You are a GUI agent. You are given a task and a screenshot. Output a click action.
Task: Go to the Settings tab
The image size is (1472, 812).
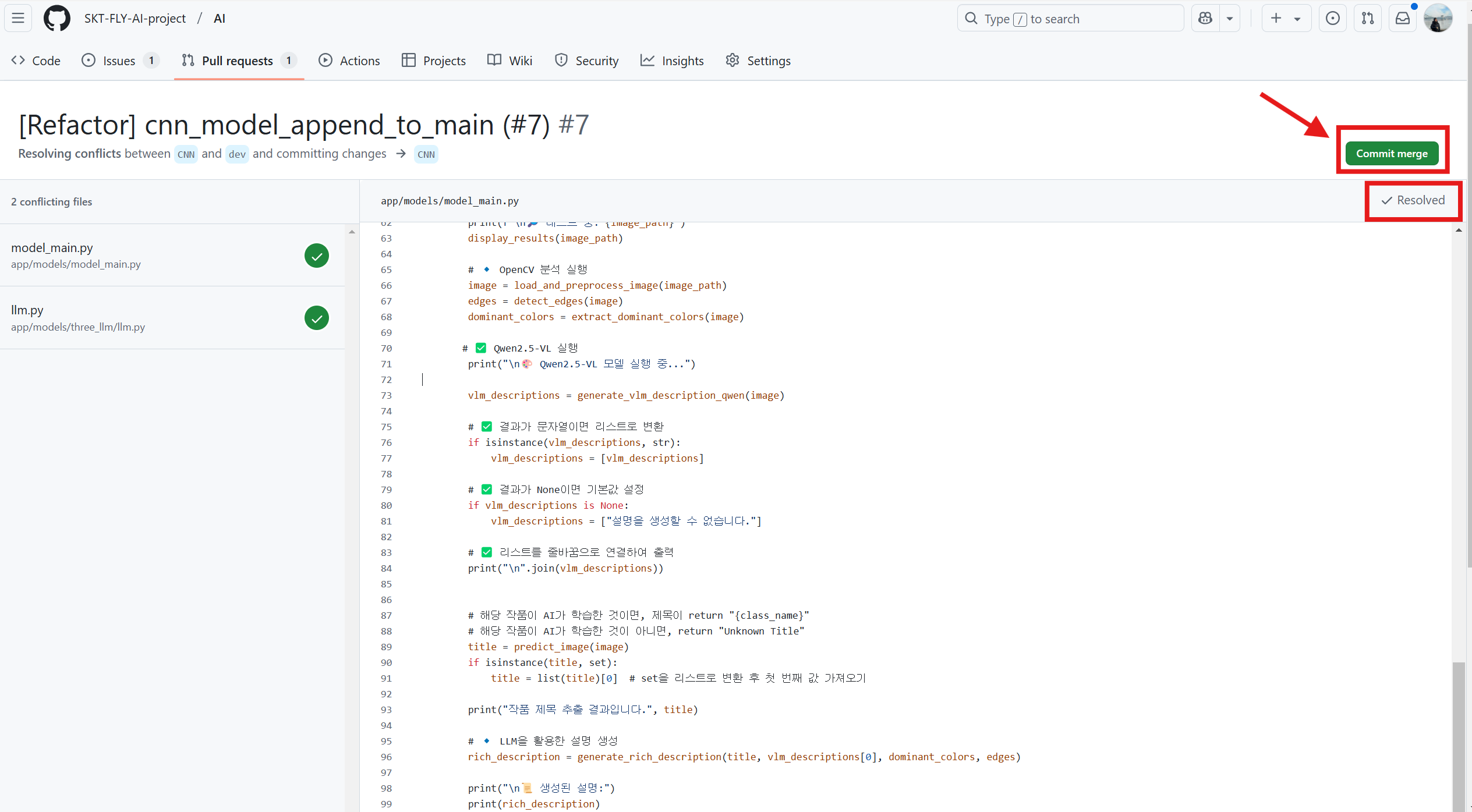click(x=758, y=61)
